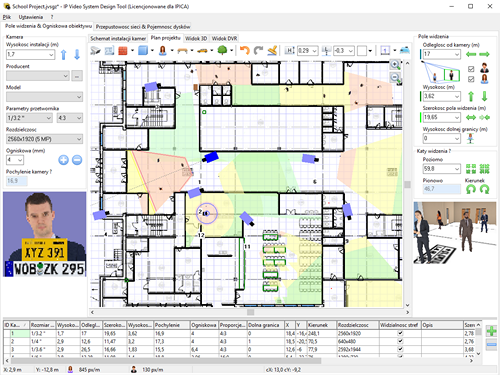Screen dimensions: 500x375
Task: Click the ID Ka... column header
Action: (16, 325)
